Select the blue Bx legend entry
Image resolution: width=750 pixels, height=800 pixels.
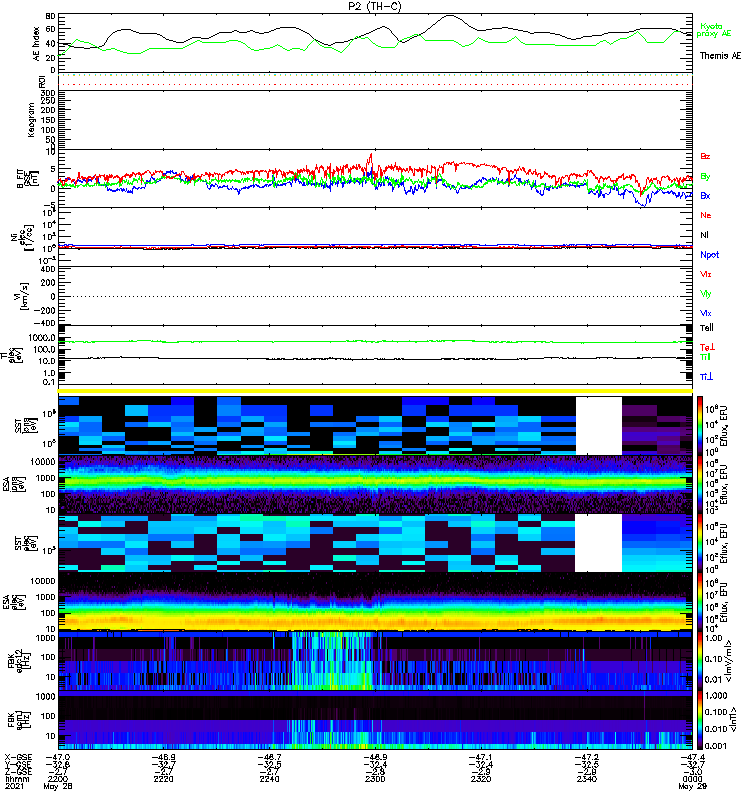point(705,195)
